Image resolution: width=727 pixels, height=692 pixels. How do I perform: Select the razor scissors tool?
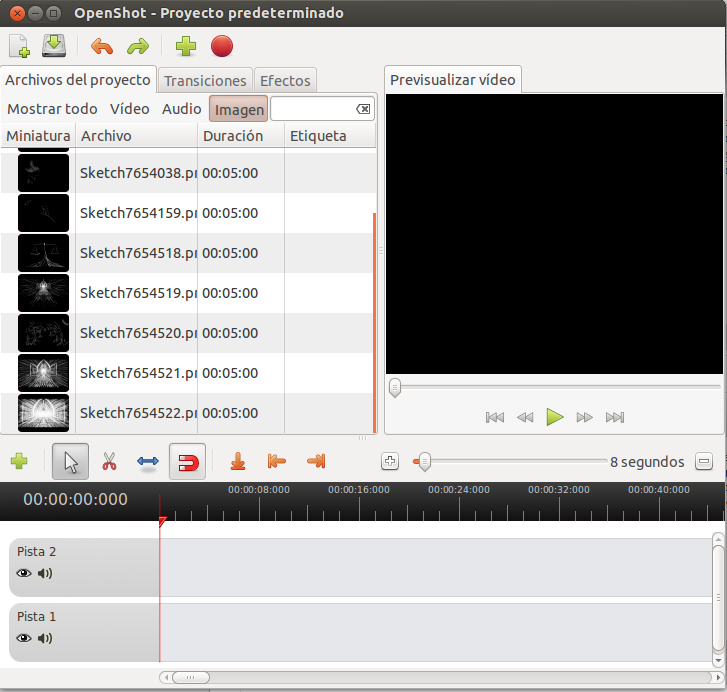coord(109,462)
